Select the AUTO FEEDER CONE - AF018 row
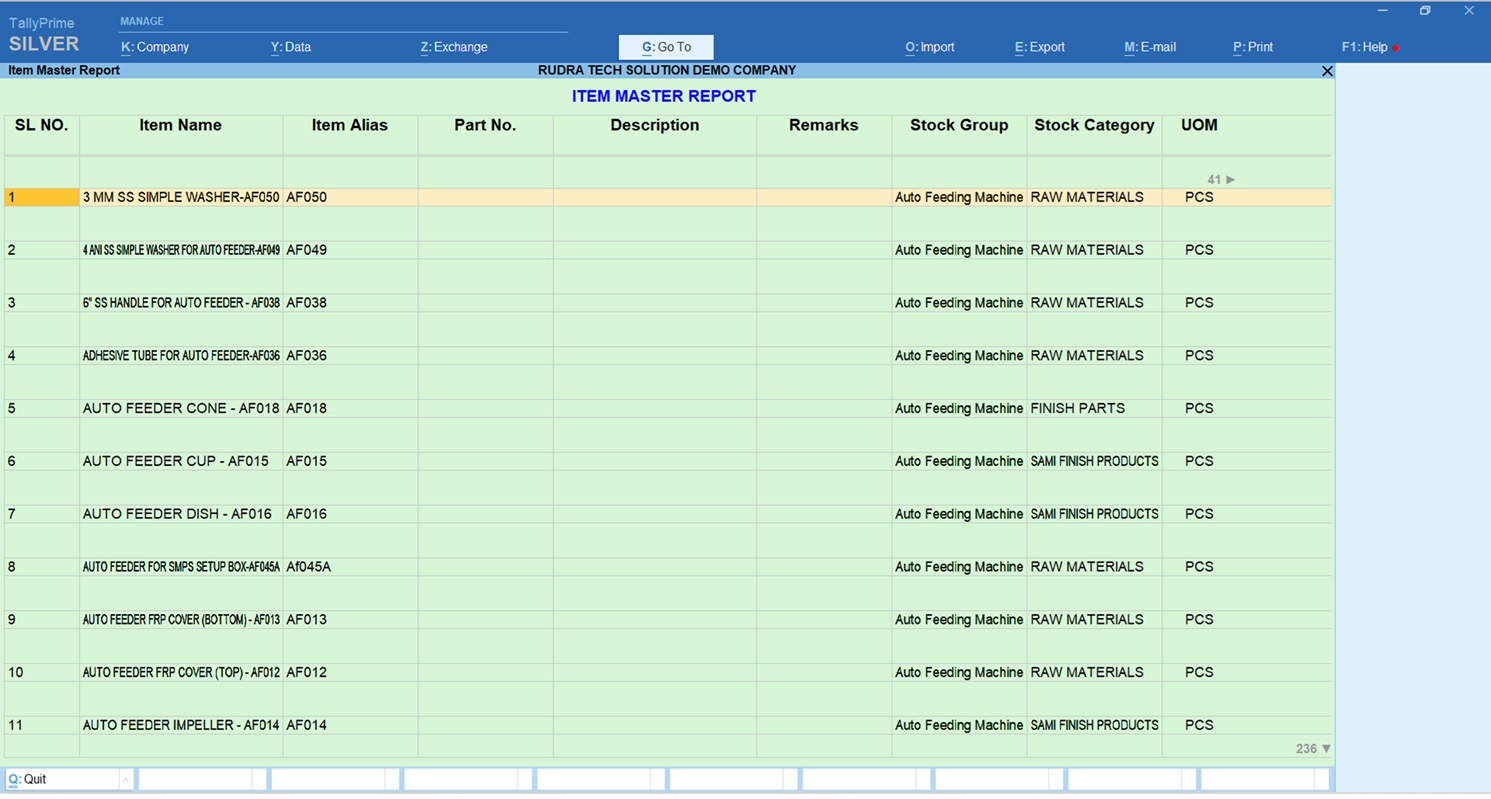The height and width of the screenshot is (799, 1491). click(181, 409)
